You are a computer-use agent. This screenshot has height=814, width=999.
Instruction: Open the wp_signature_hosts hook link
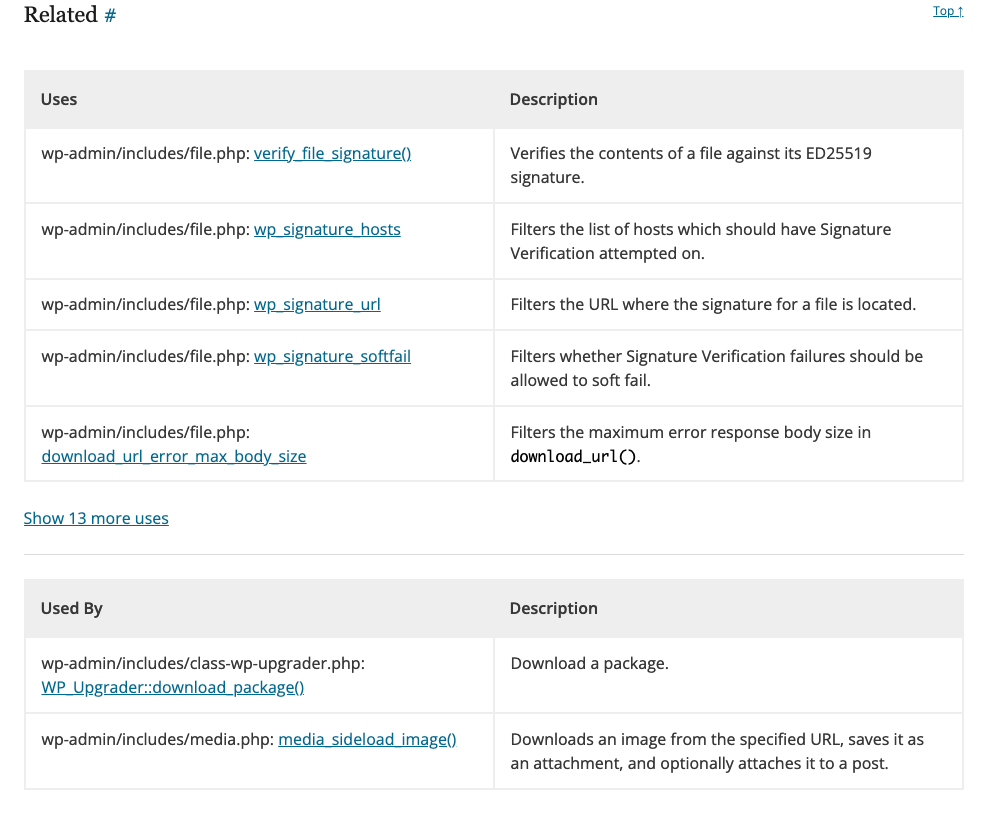tap(327, 229)
